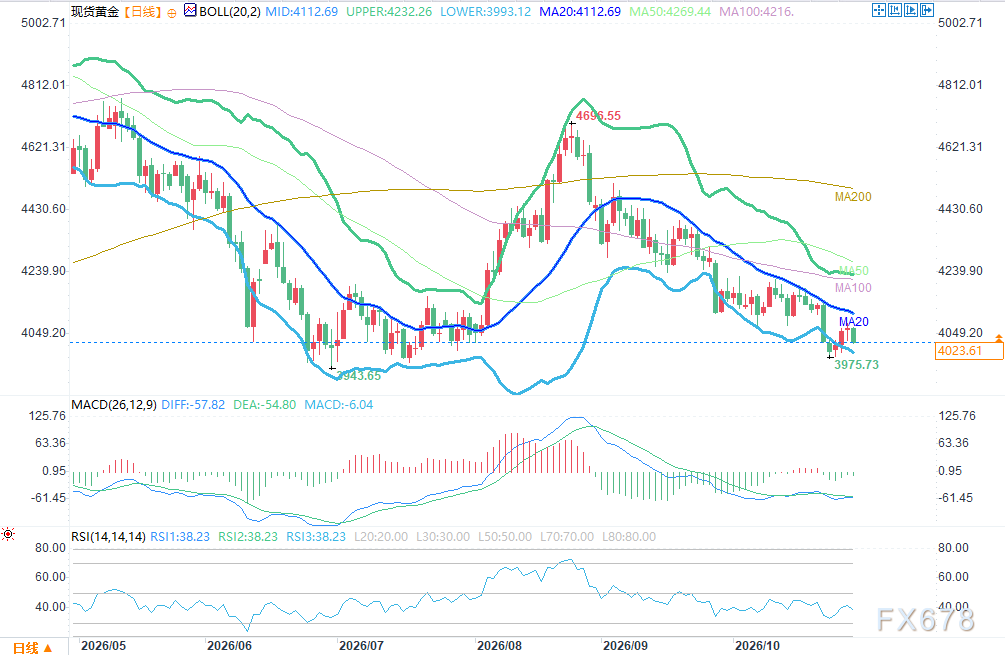
Task: Click the orange alert marker above price tag
Action: tap(999, 338)
